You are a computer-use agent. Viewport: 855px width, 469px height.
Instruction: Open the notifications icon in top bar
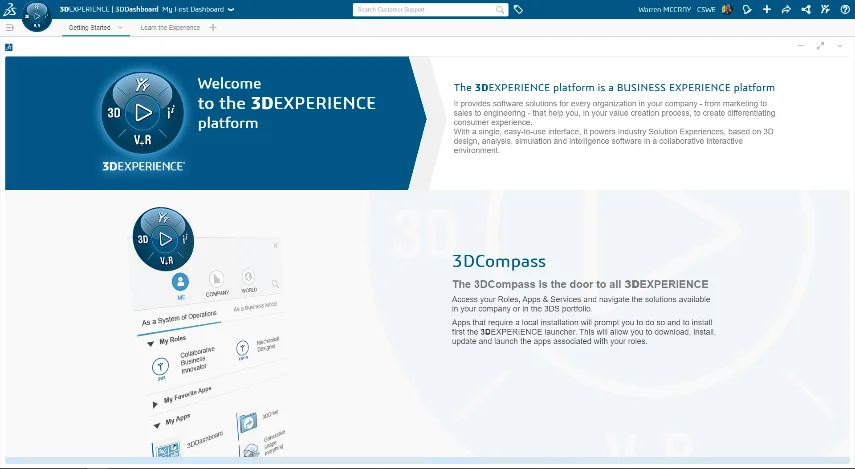[x=746, y=10]
